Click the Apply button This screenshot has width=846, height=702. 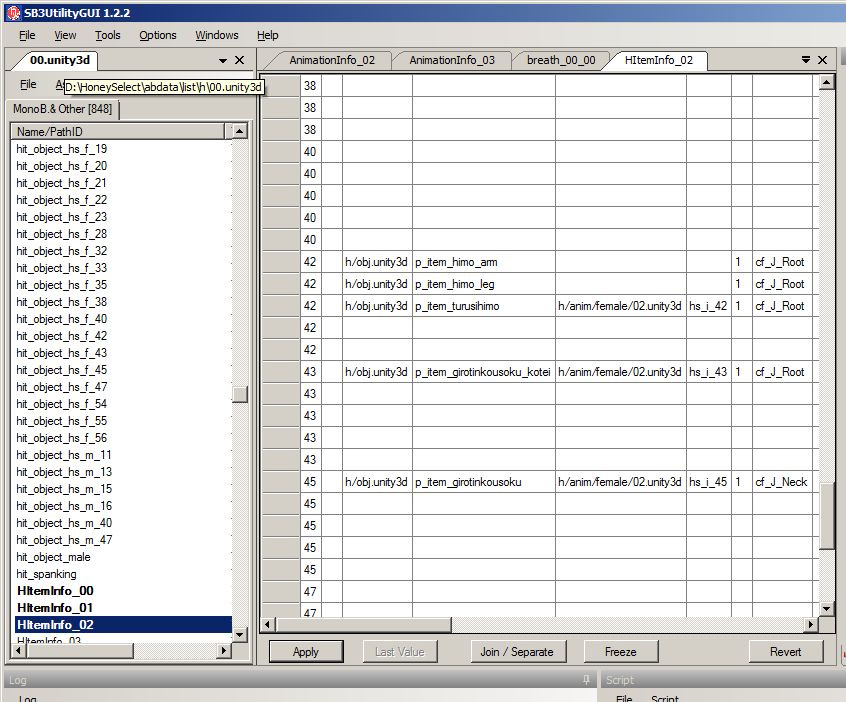306,652
